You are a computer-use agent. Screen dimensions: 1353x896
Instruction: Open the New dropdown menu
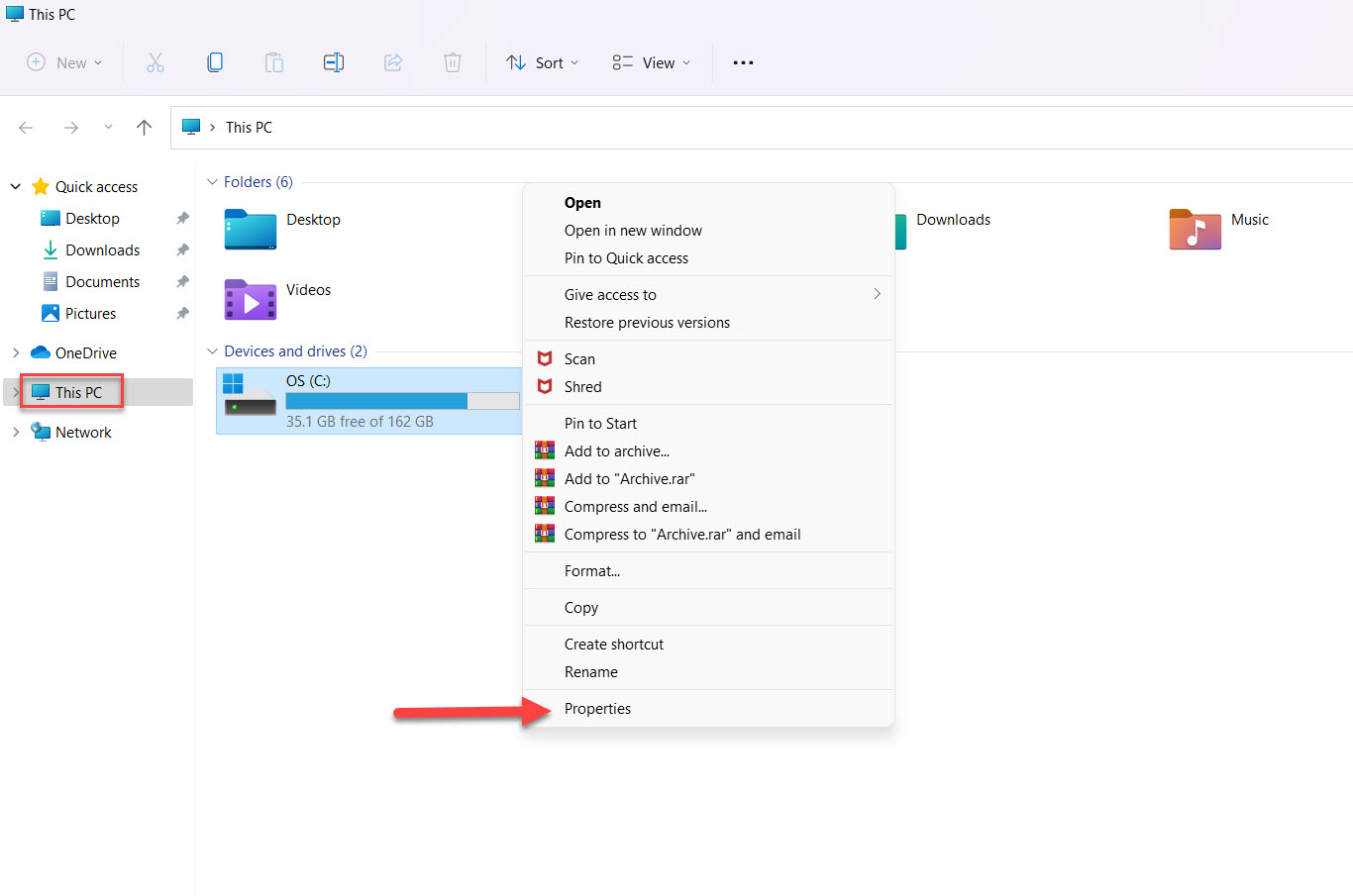click(64, 62)
